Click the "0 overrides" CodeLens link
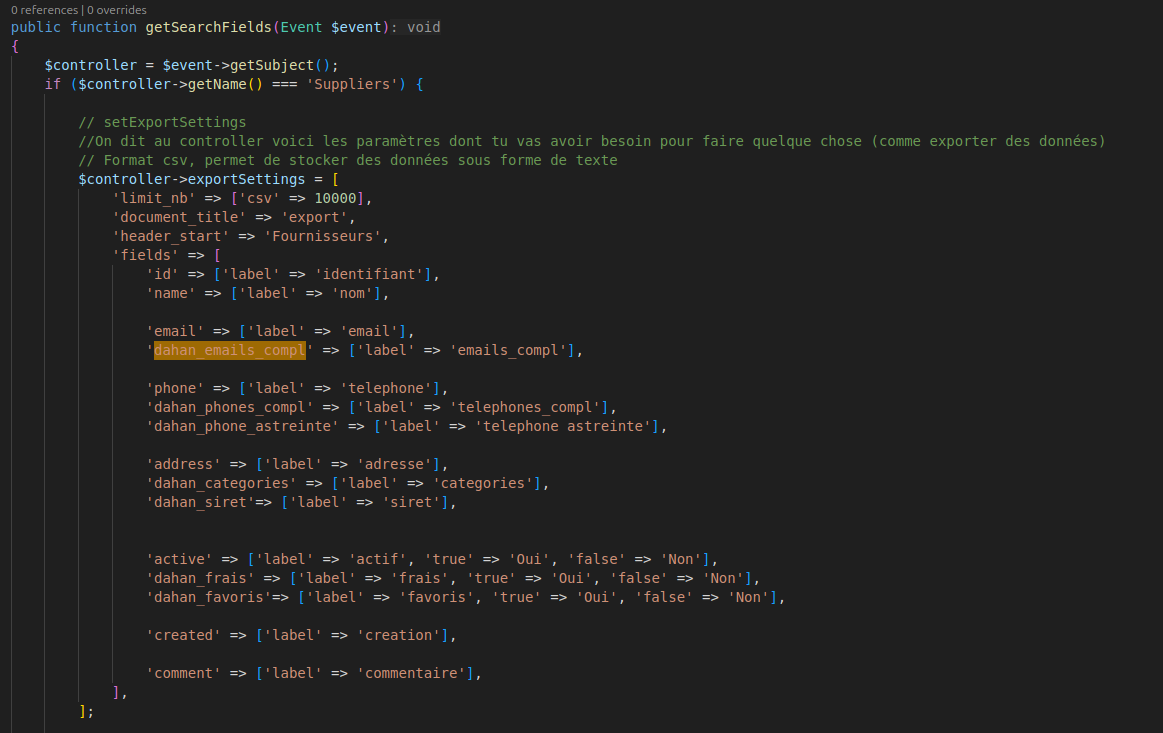 (x=116, y=10)
